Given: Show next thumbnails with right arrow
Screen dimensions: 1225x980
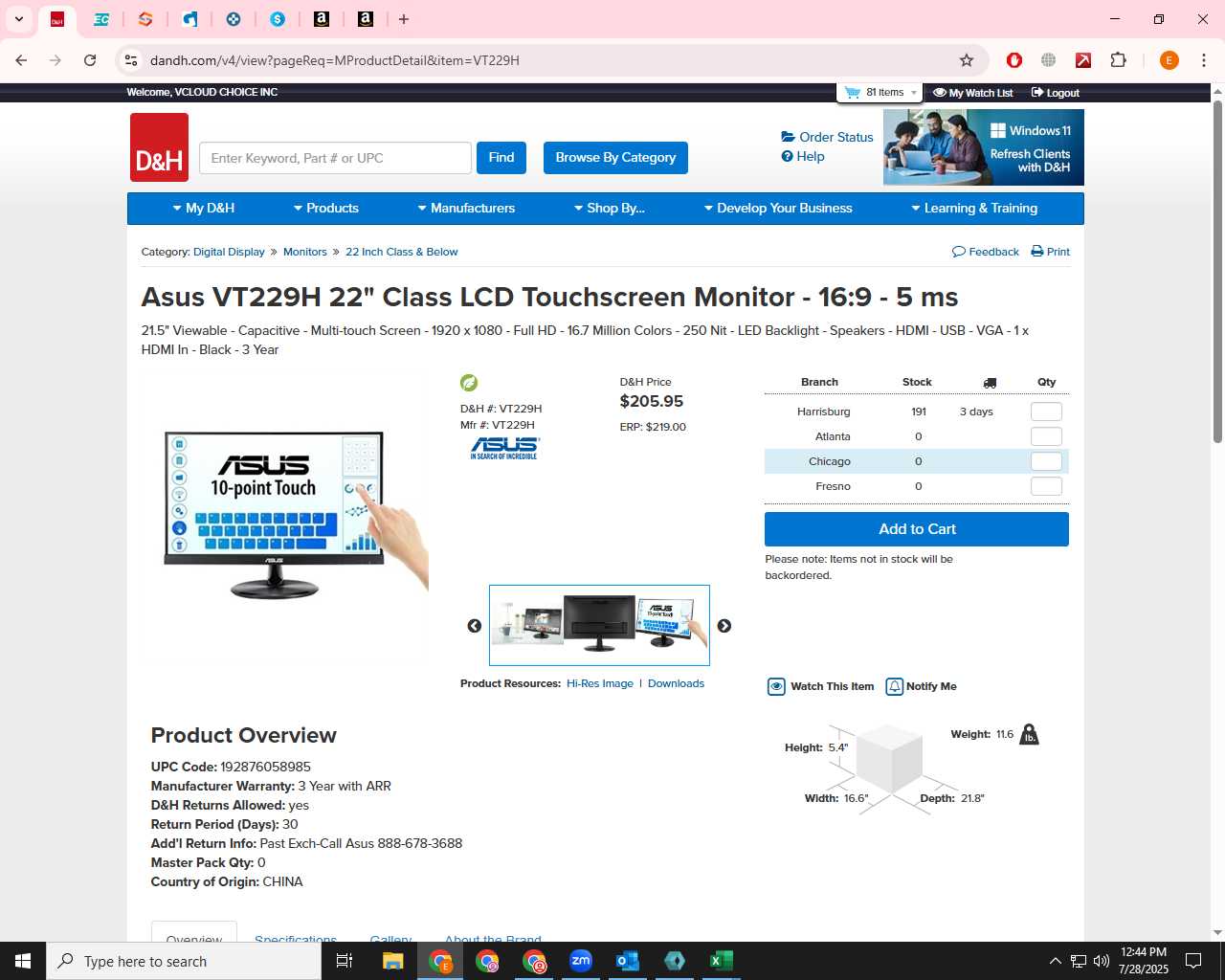Looking at the screenshot, I should [x=724, y=626].
